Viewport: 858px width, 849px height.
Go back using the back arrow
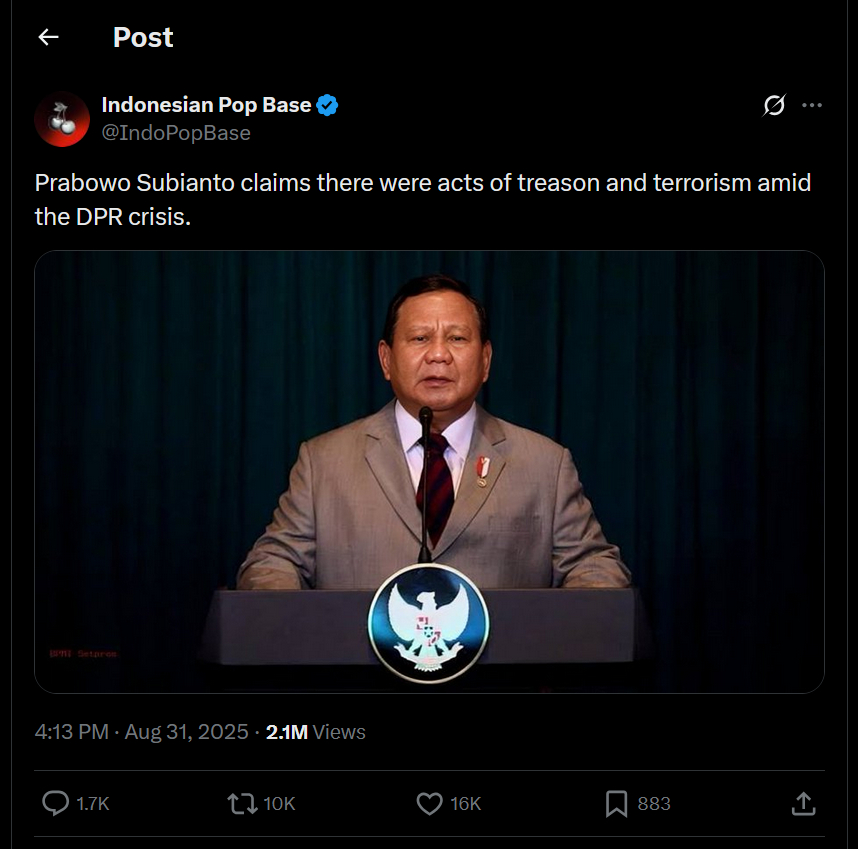pyautogui.click(x=48, y=38)
